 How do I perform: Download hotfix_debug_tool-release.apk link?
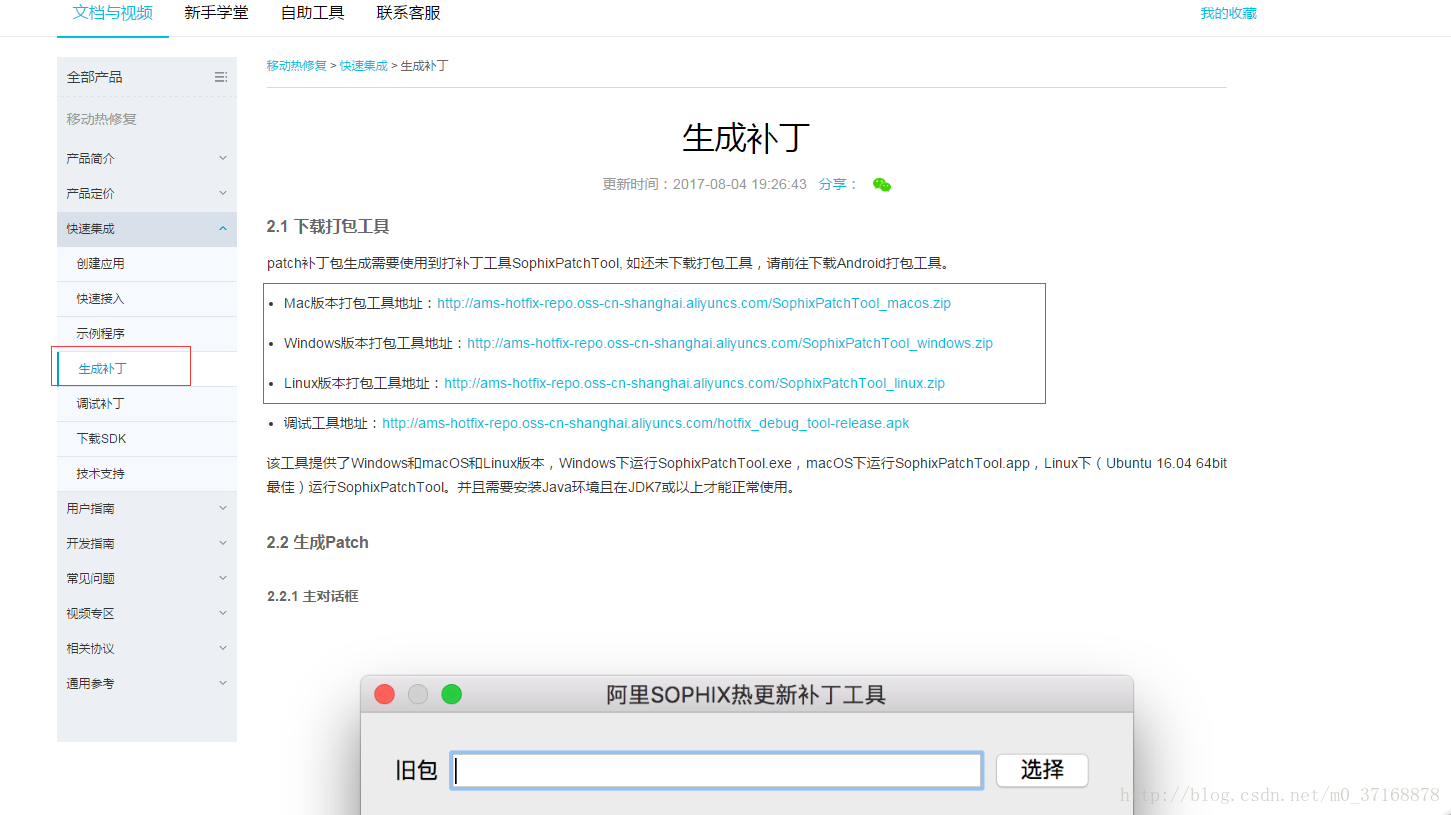click(646, 423)
